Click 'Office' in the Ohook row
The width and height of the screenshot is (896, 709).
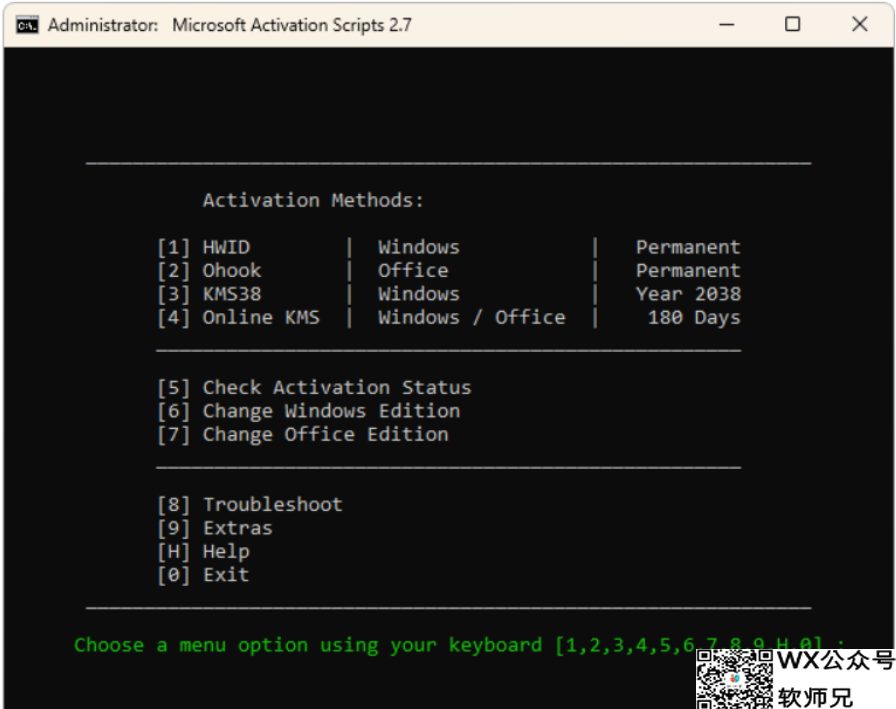413,271
